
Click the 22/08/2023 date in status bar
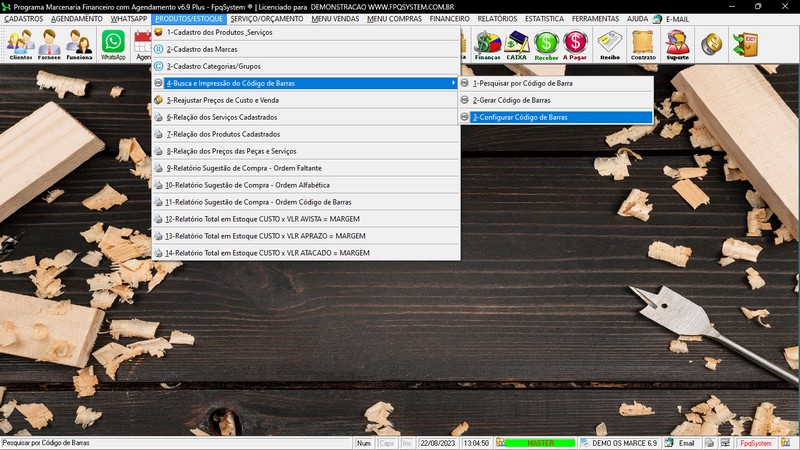point(437,443)
